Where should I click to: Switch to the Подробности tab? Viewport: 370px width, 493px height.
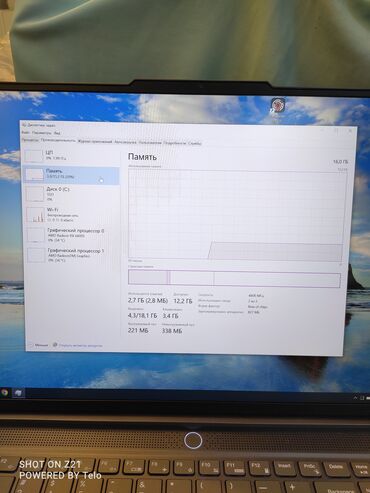175,143
